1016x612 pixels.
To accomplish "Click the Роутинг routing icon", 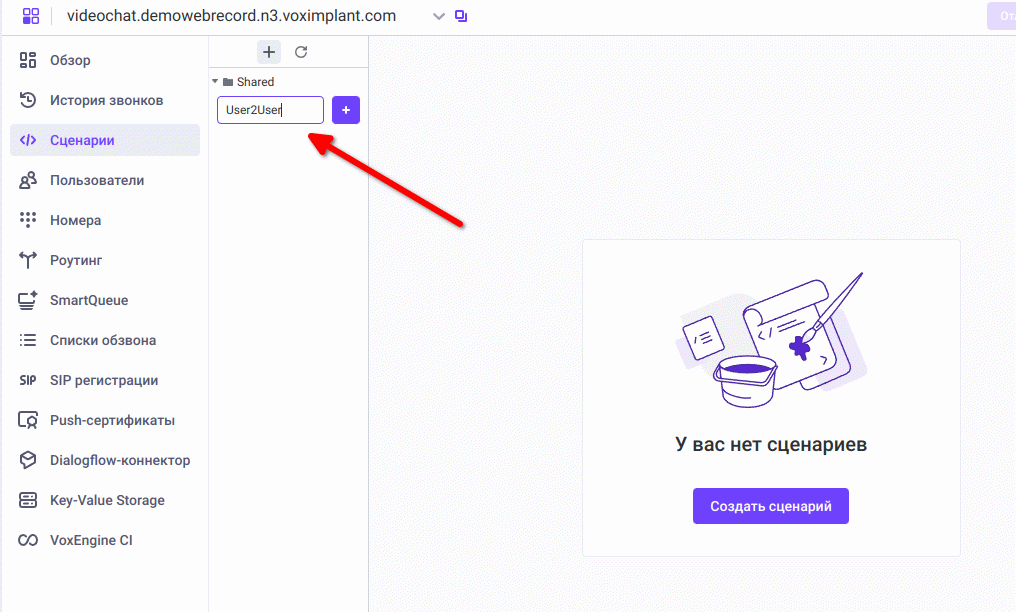I will (28, 260).
